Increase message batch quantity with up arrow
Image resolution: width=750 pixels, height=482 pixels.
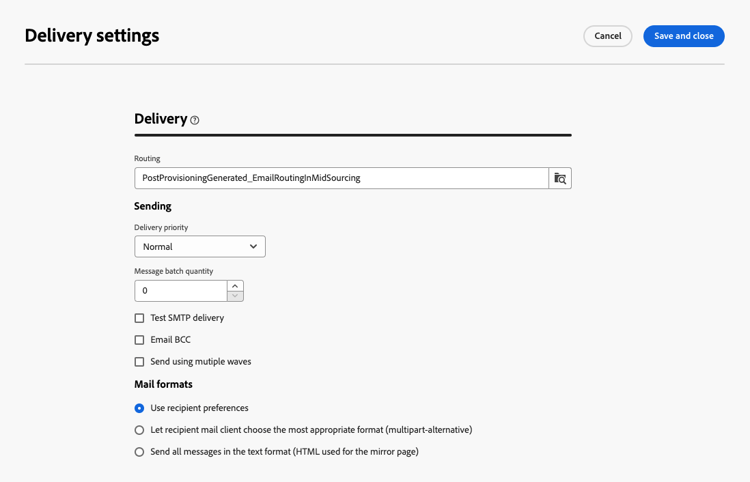(x=235, y=286)
